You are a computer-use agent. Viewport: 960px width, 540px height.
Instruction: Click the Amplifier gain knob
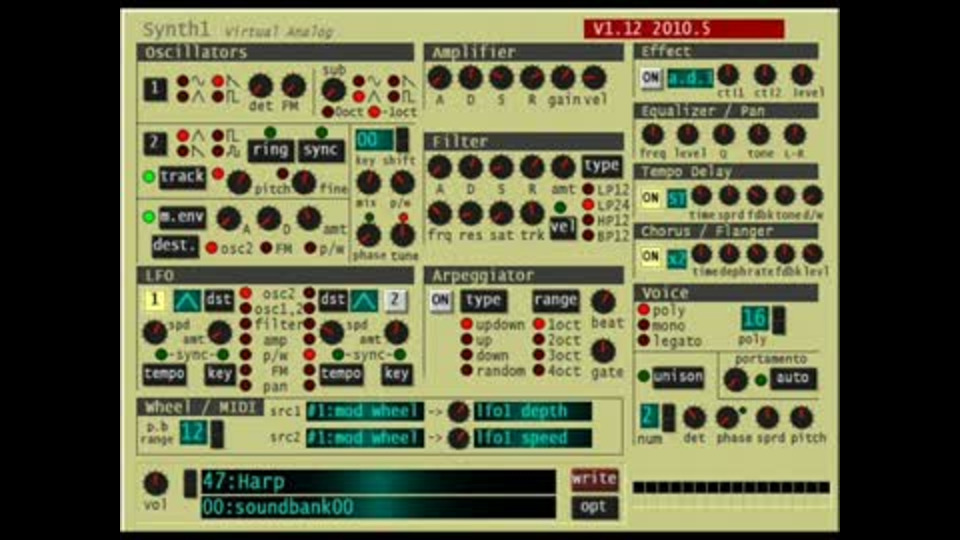pyautogui.click(x=563, y=78)
